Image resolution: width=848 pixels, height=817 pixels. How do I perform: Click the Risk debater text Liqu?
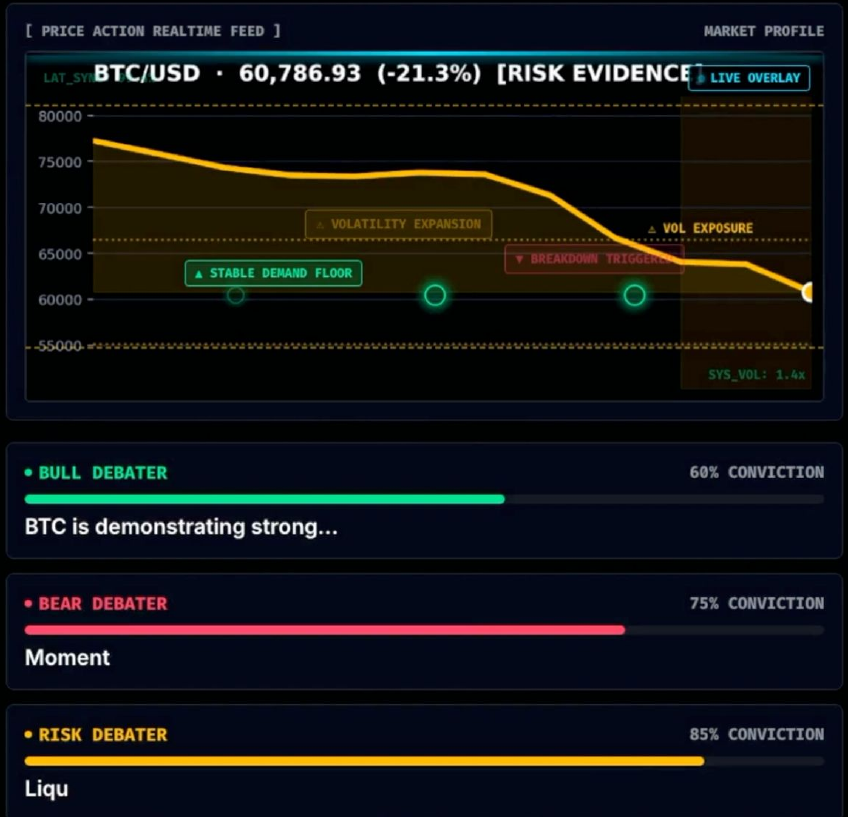pyautogui.click(x=47, y=789)
